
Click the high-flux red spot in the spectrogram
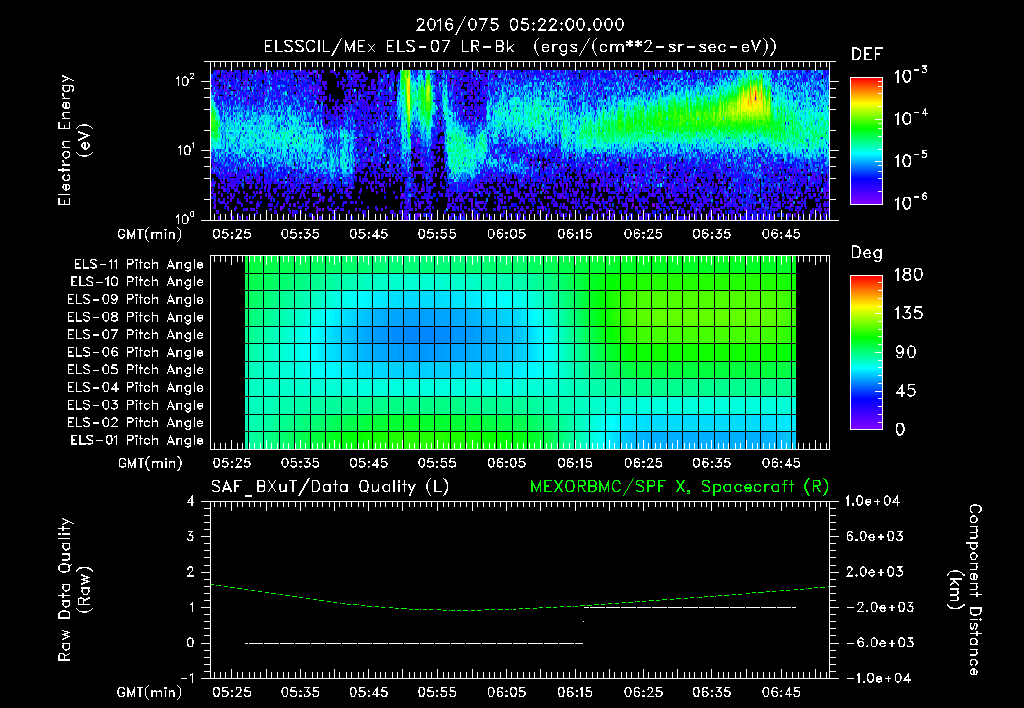coord(756,97)
